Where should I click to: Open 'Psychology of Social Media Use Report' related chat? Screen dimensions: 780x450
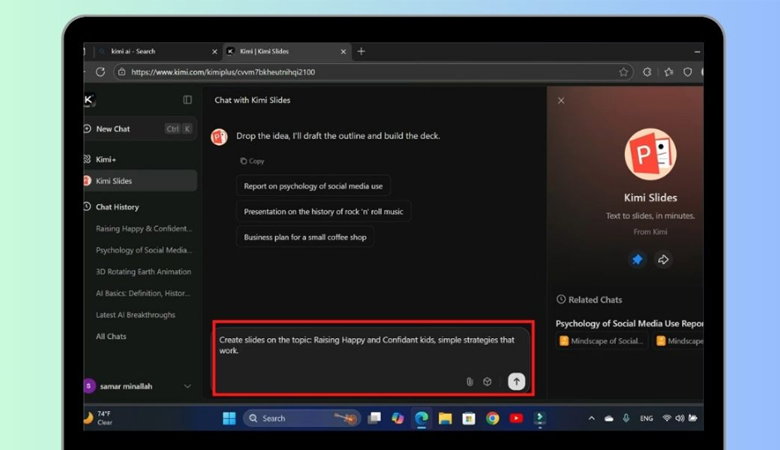629,323
